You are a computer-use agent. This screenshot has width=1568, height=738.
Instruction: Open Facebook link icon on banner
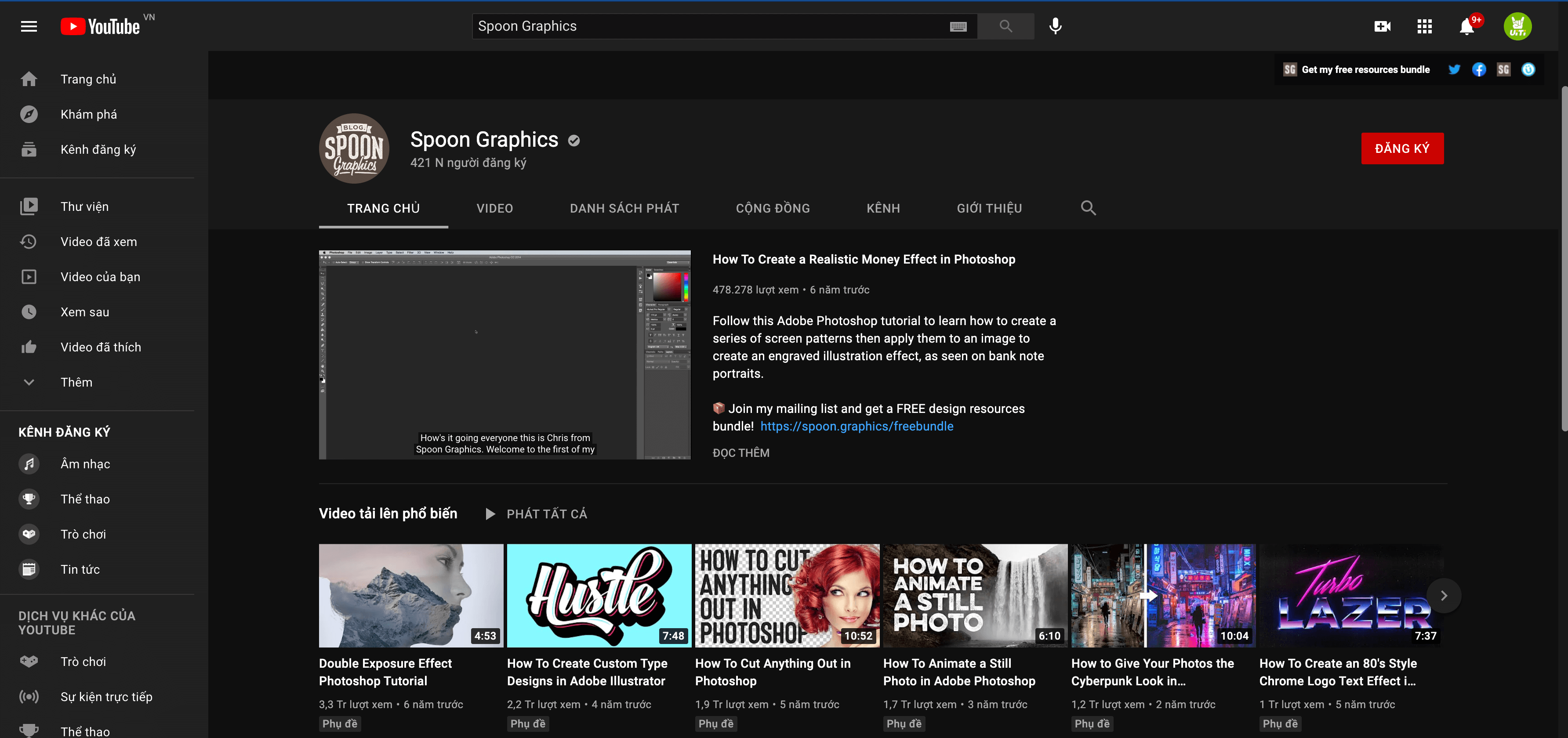tap(1478, 69)
